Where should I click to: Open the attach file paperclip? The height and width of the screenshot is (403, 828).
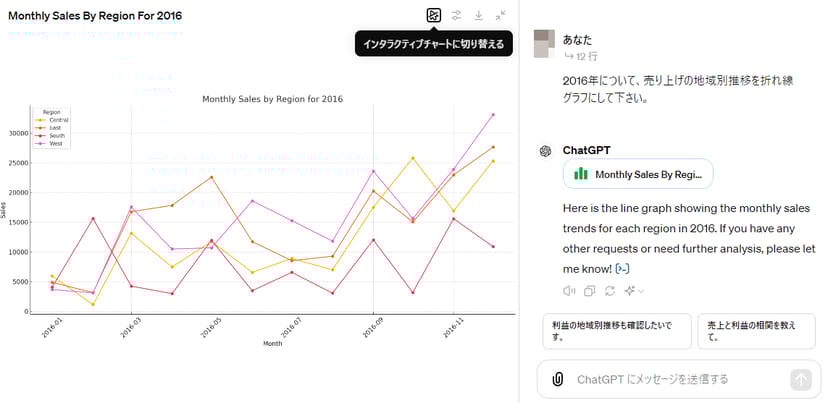(557, 379)
